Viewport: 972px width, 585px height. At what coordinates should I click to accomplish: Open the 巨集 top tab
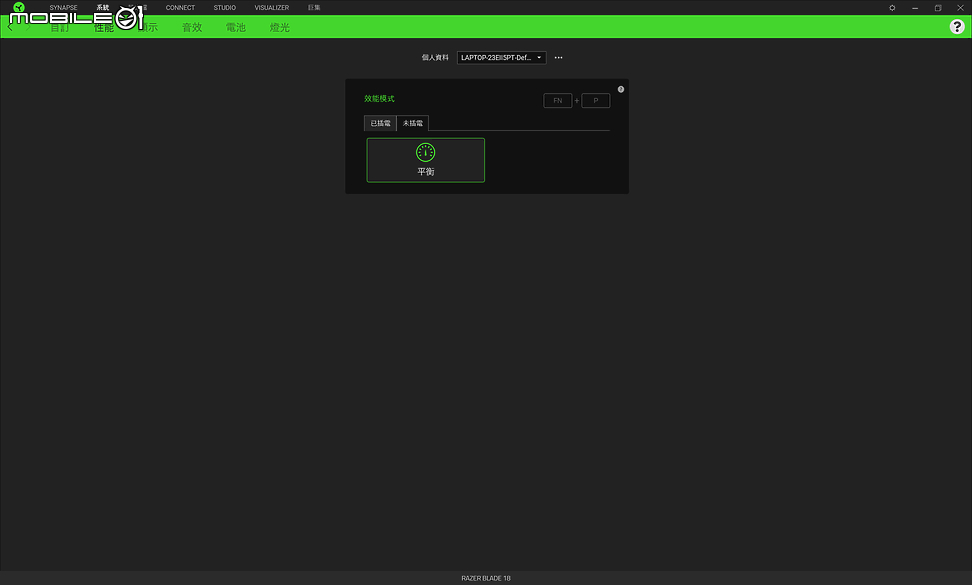coord(314,7)
